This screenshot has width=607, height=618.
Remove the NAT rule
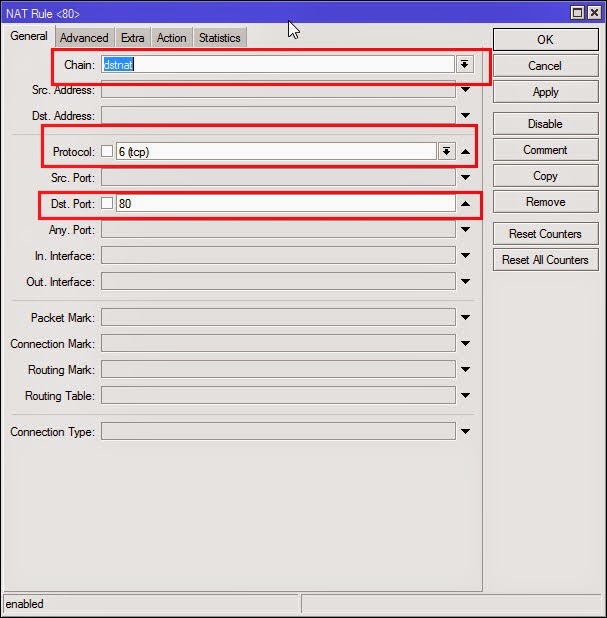pos(546,202)
